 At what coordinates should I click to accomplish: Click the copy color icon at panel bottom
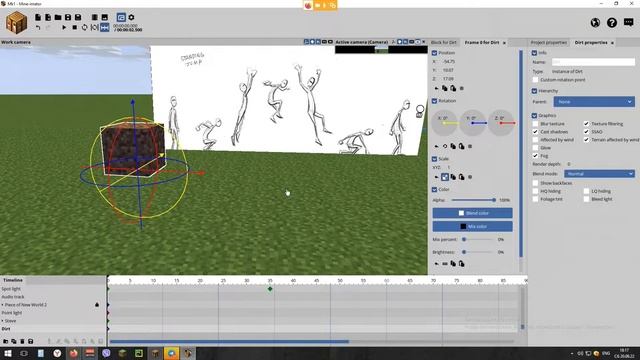coord(453,264)
